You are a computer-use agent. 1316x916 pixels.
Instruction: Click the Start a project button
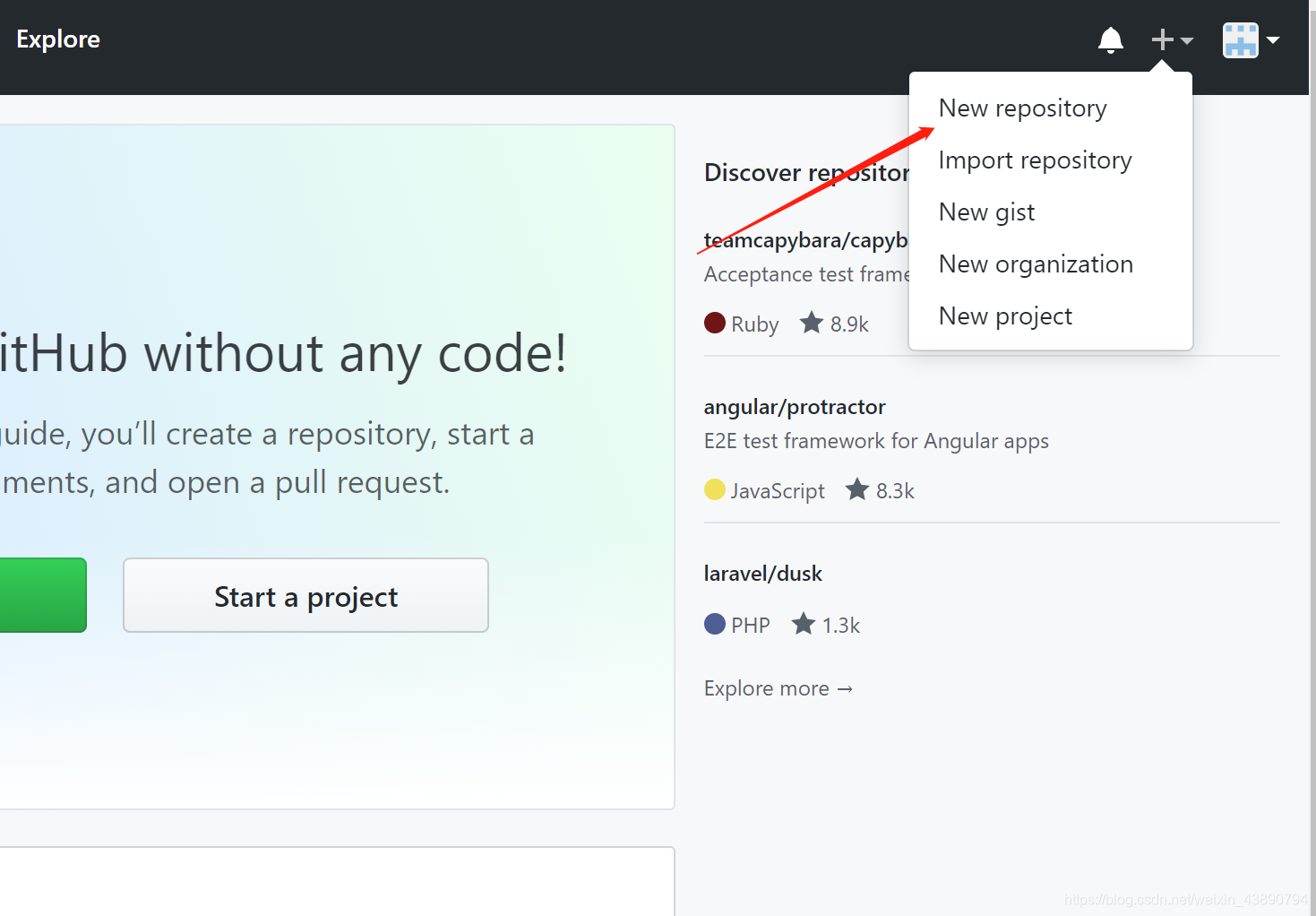[x=305, y=595]
